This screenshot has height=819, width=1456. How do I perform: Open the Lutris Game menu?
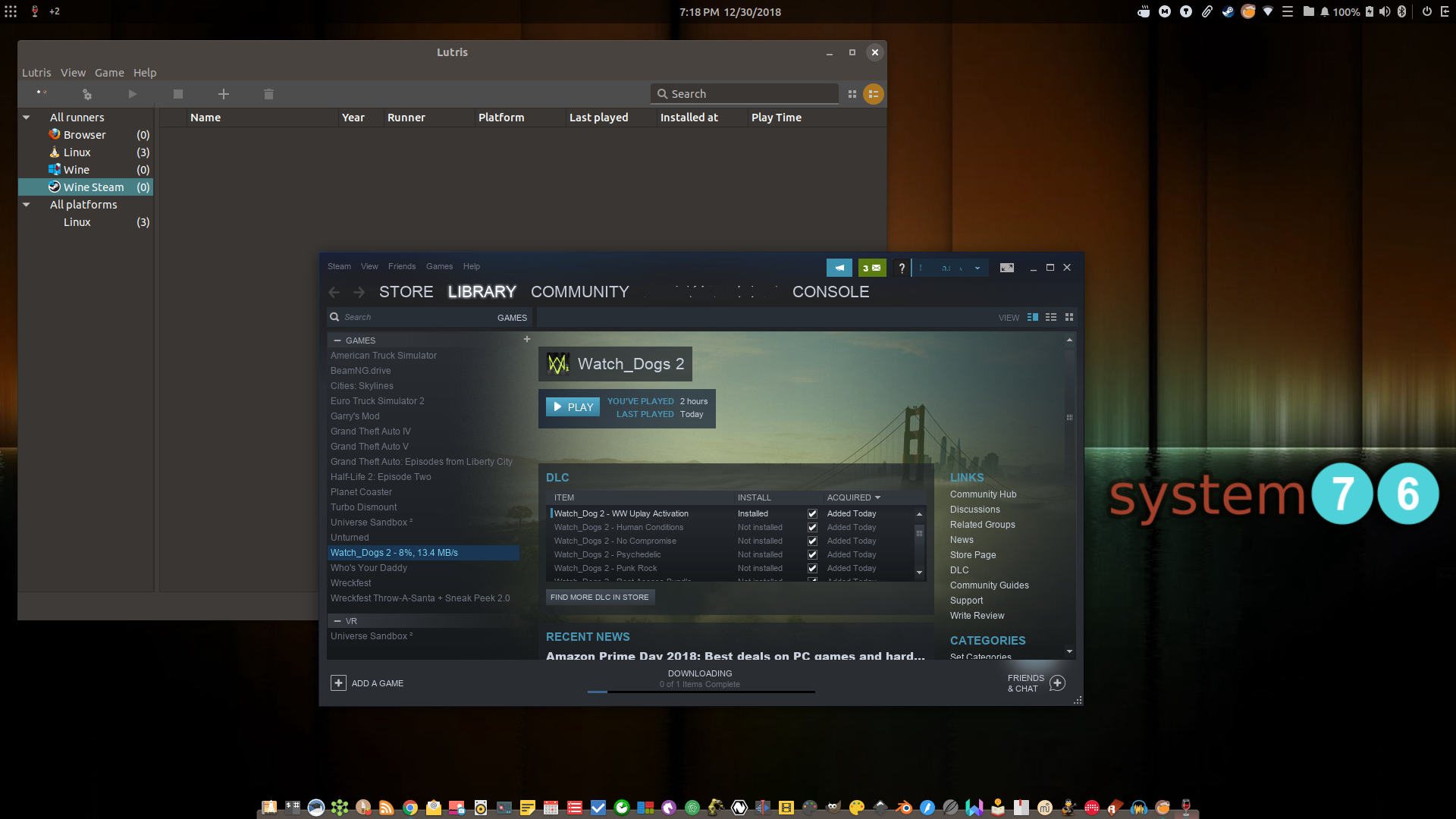tap(109, 73)
